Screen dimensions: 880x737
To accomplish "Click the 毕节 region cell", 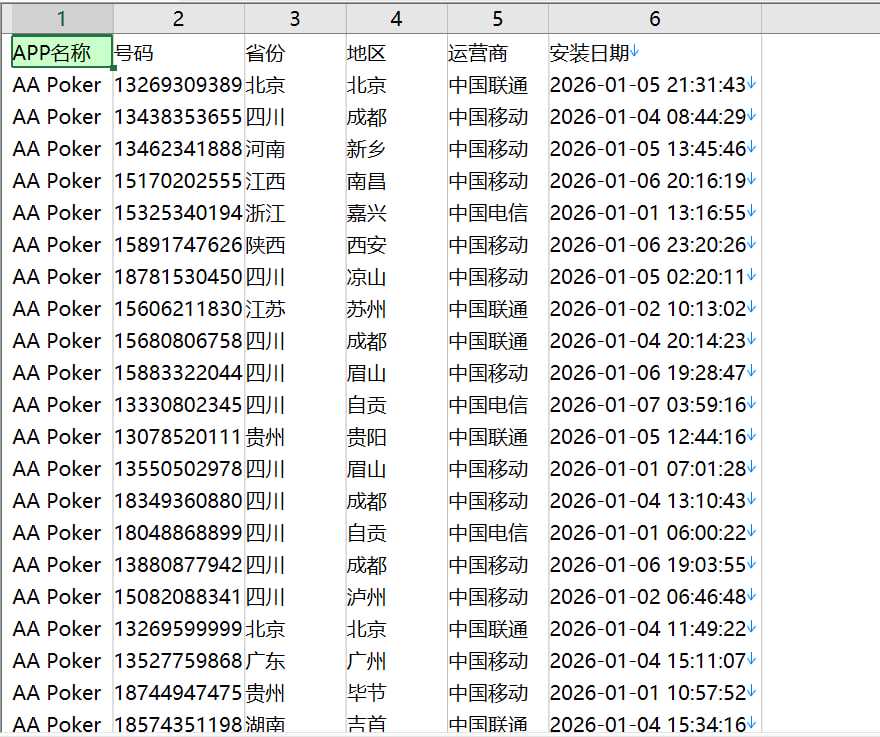I will [x=396, y=693].
